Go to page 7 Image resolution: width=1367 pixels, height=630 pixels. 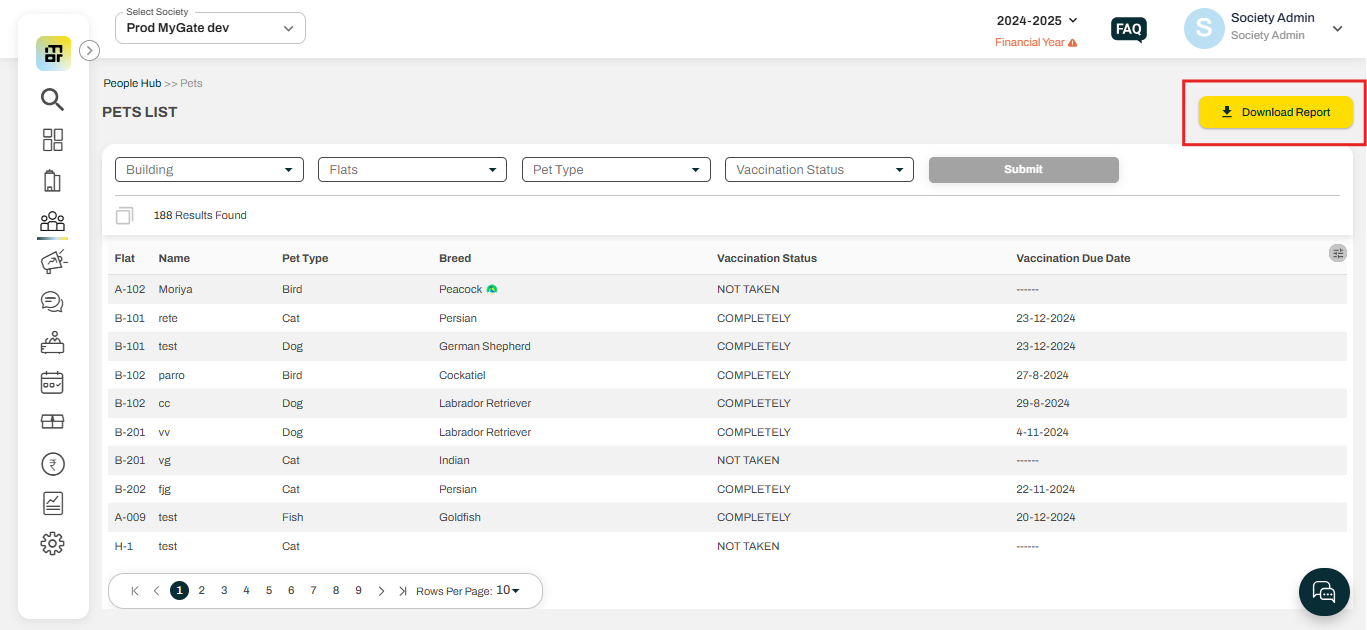pyautogui.click(x=313, y=591)
